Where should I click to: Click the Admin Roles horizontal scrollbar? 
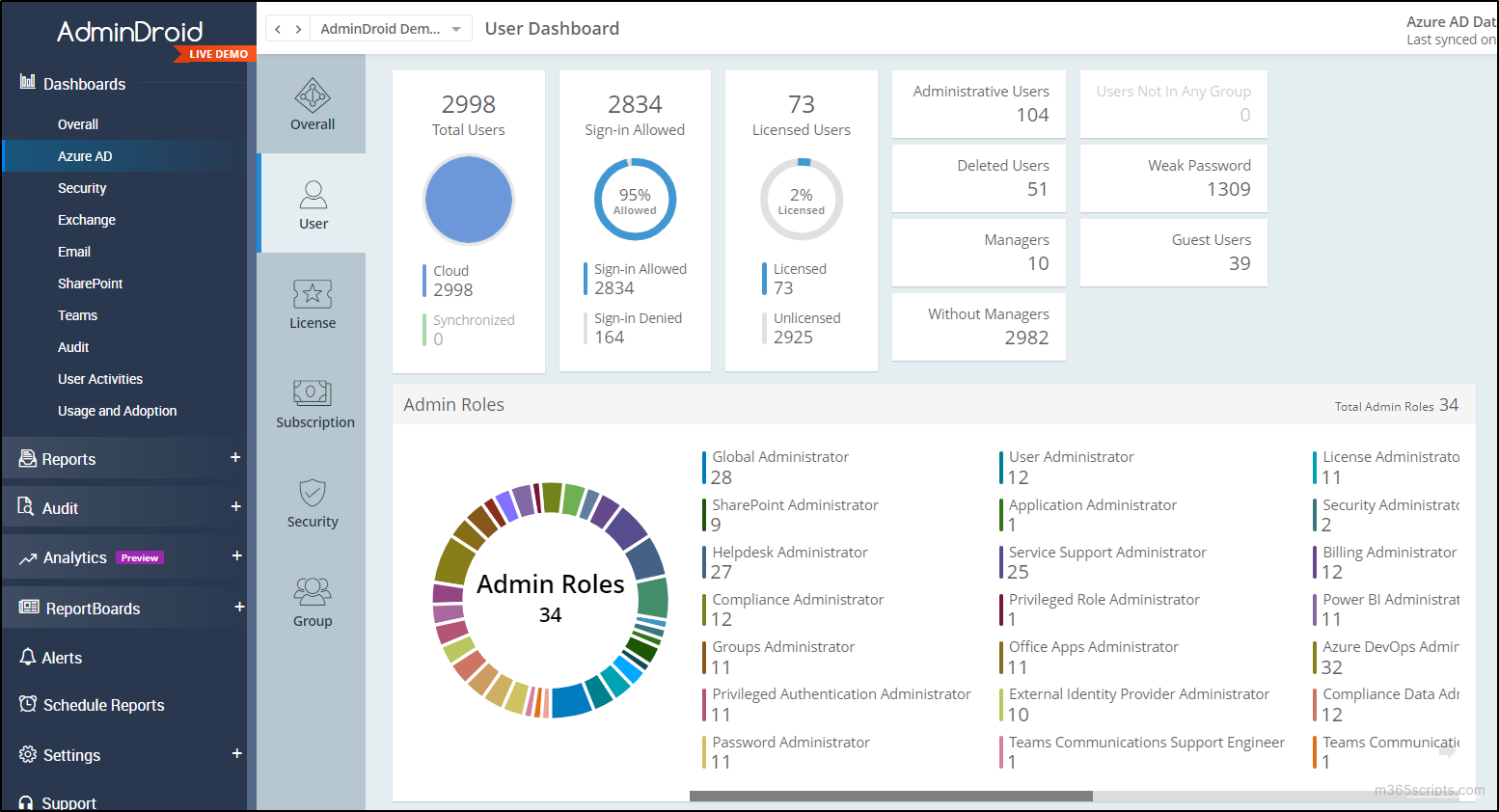point(889,796)
